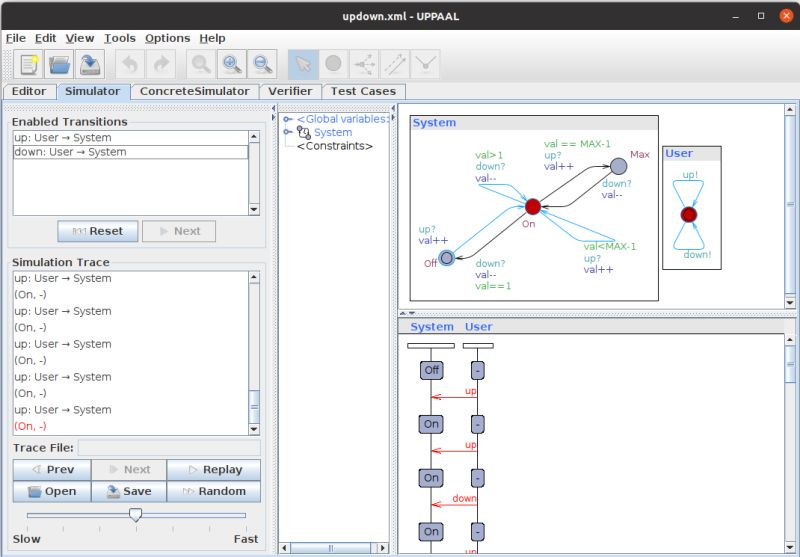Open the Options menu
Screen dimensions: 800x557
pyautogui.click(x=167, y=38)
